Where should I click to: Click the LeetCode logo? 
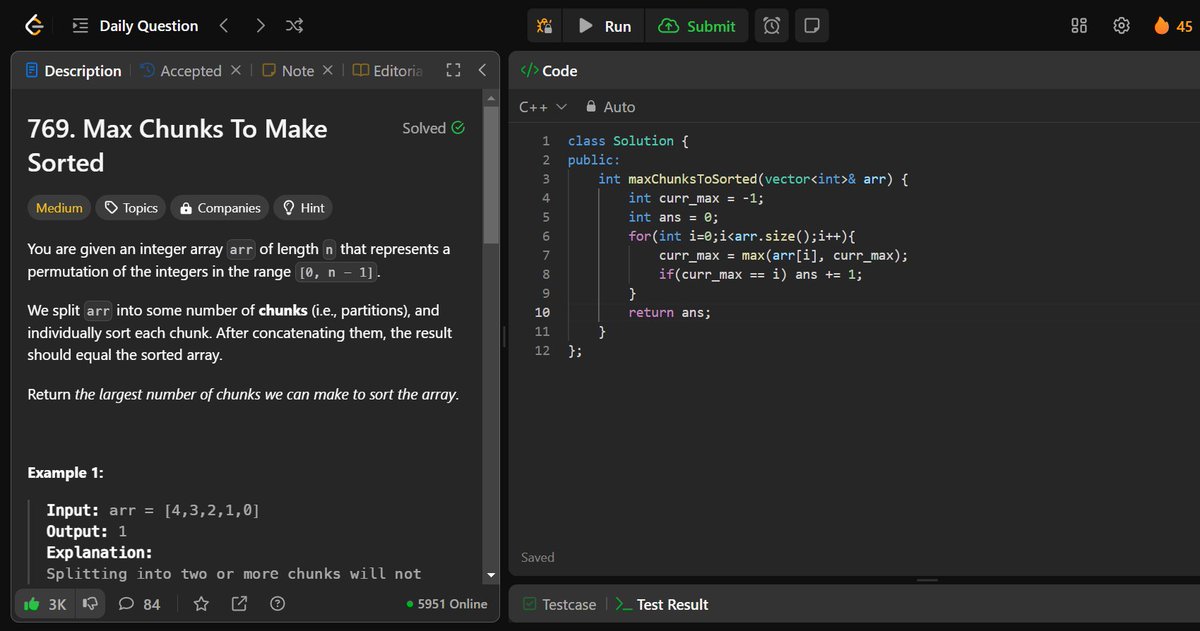33,24
